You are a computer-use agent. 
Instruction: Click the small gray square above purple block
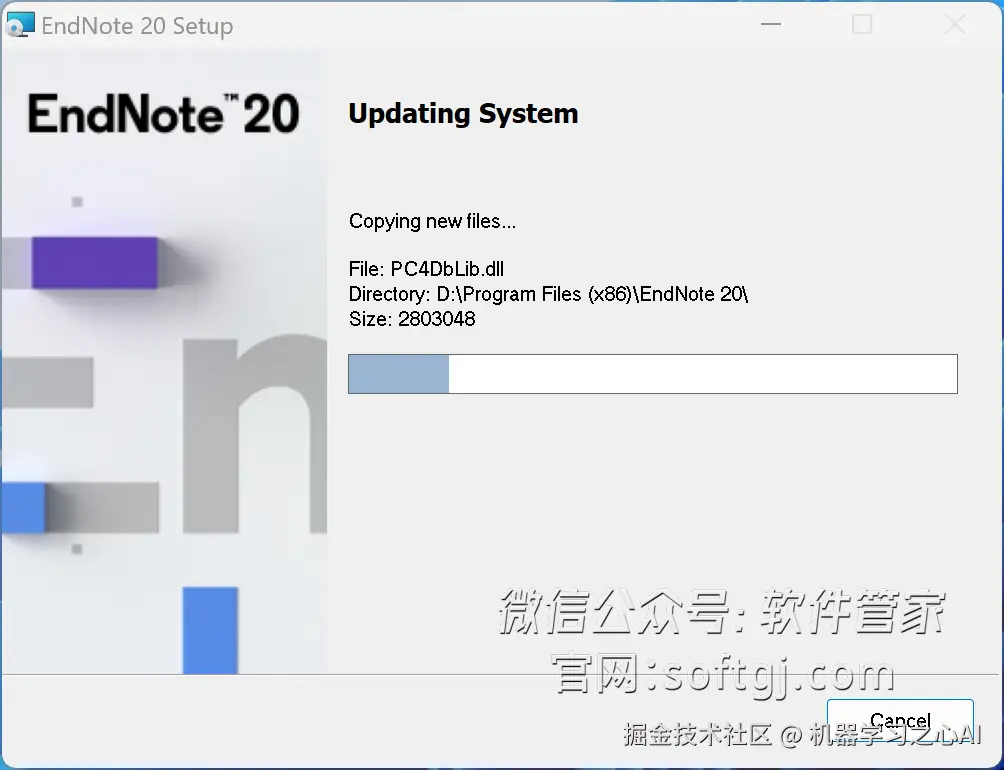pos(77,202)
